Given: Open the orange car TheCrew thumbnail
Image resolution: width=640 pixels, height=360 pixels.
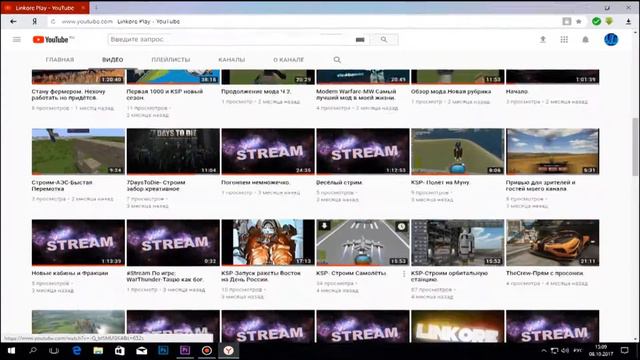Looking at the screenshot, I should (x=553, y=242).
